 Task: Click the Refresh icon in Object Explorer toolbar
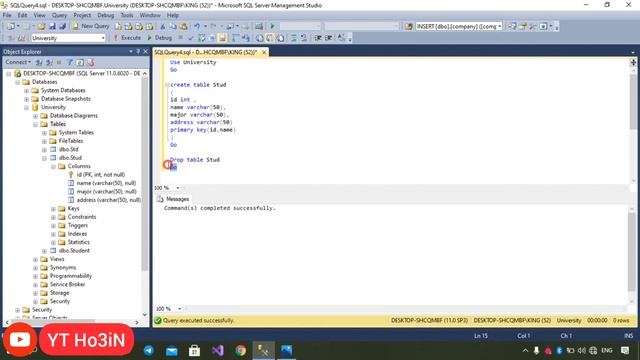tap(80, 62)
